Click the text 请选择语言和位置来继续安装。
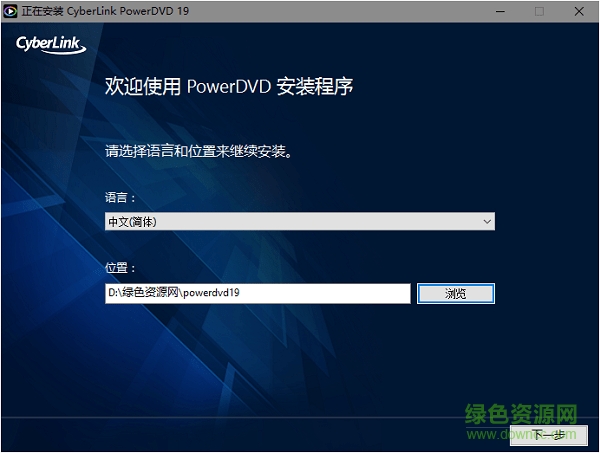The height and width of the screenshot is (453, 600). tap(199, 152)
